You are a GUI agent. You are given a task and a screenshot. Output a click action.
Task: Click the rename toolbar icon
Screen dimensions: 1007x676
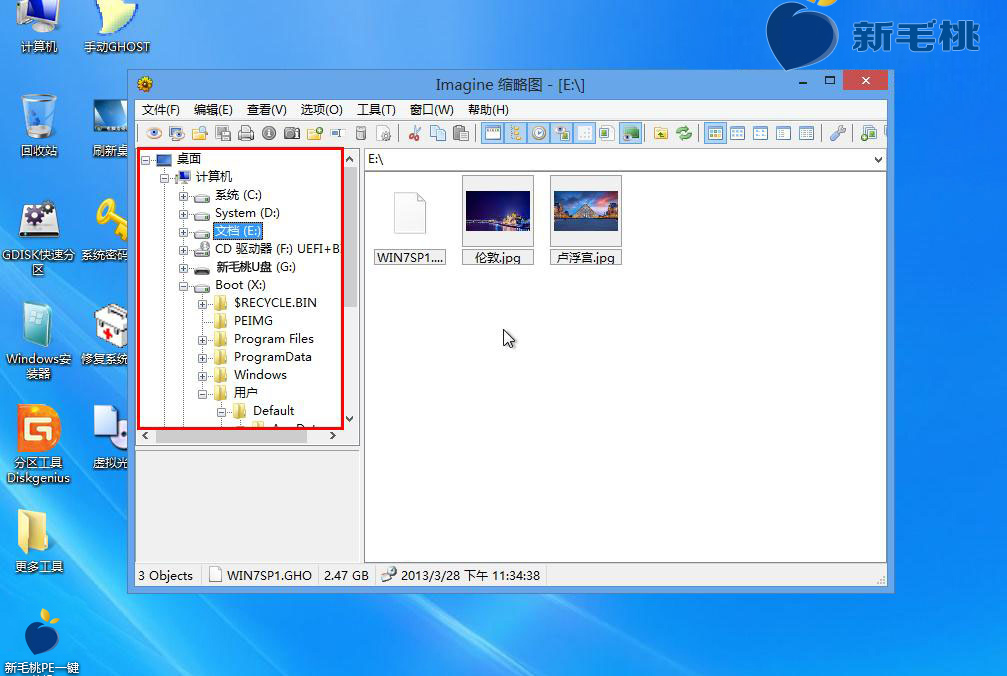338,134
